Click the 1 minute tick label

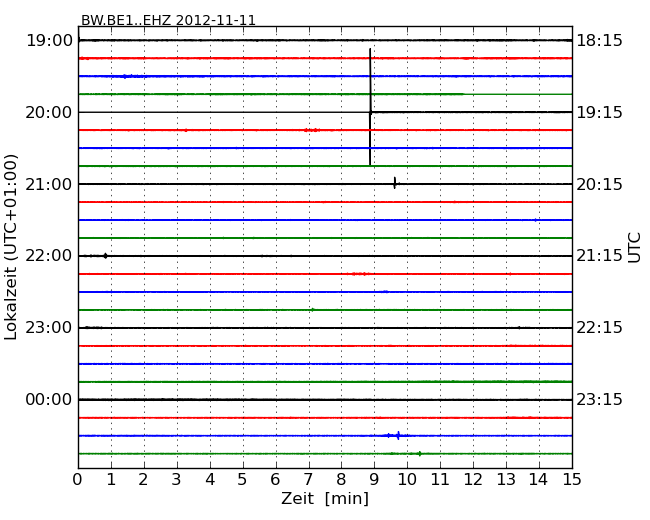point(111,479)
